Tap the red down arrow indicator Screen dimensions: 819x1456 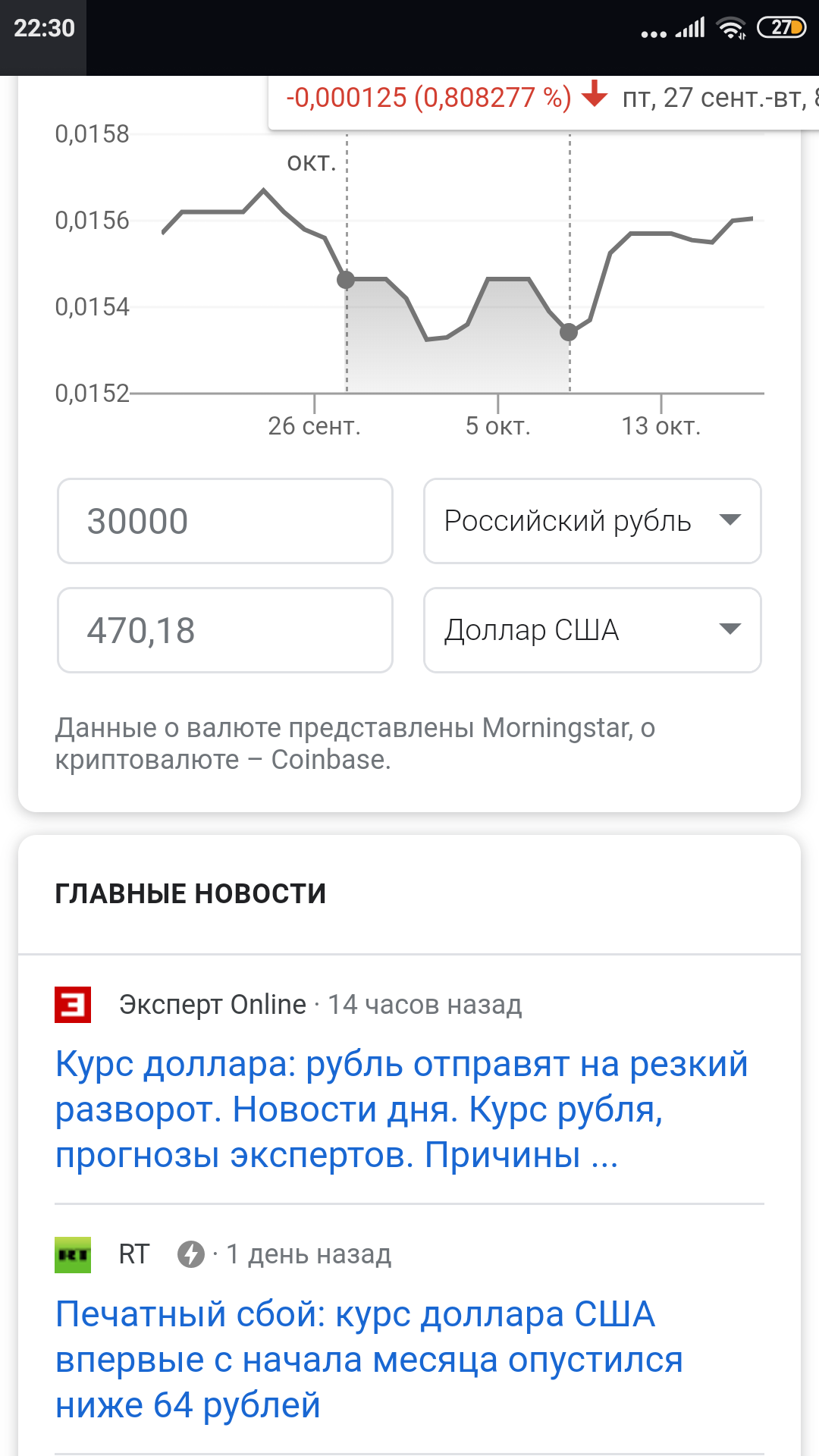[595, 94]
